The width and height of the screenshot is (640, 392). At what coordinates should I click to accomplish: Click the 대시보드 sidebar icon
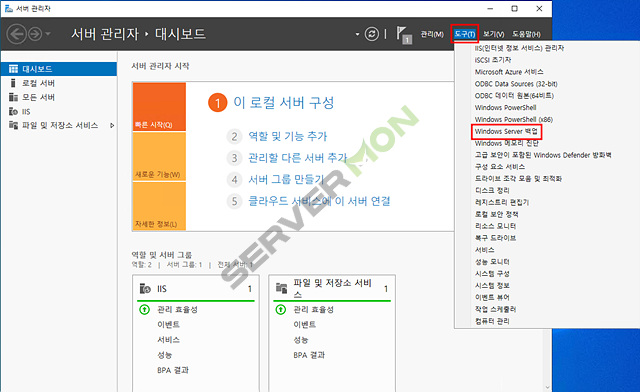(13, 69)
